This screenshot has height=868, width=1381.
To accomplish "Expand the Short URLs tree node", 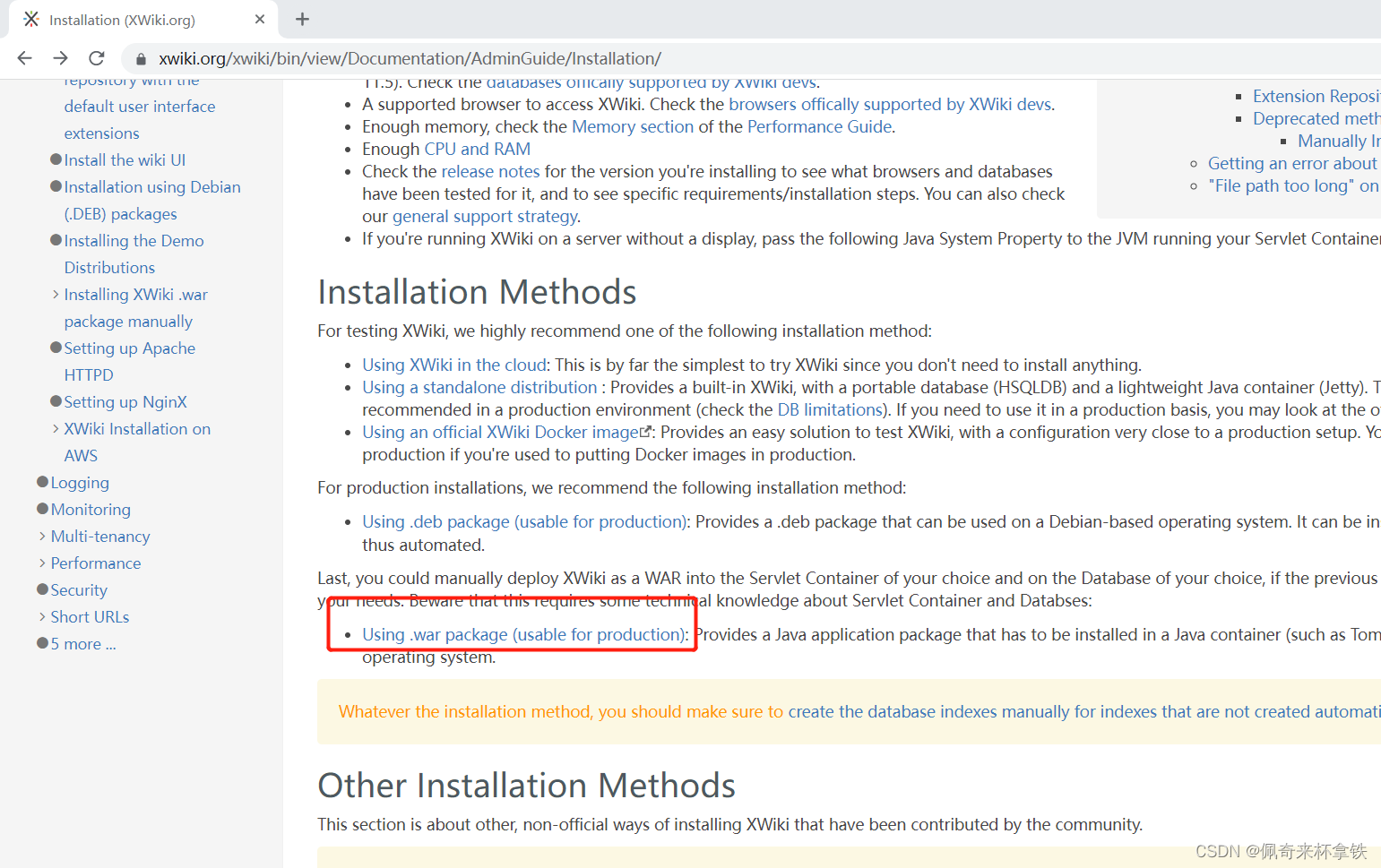I will point(42,616).
